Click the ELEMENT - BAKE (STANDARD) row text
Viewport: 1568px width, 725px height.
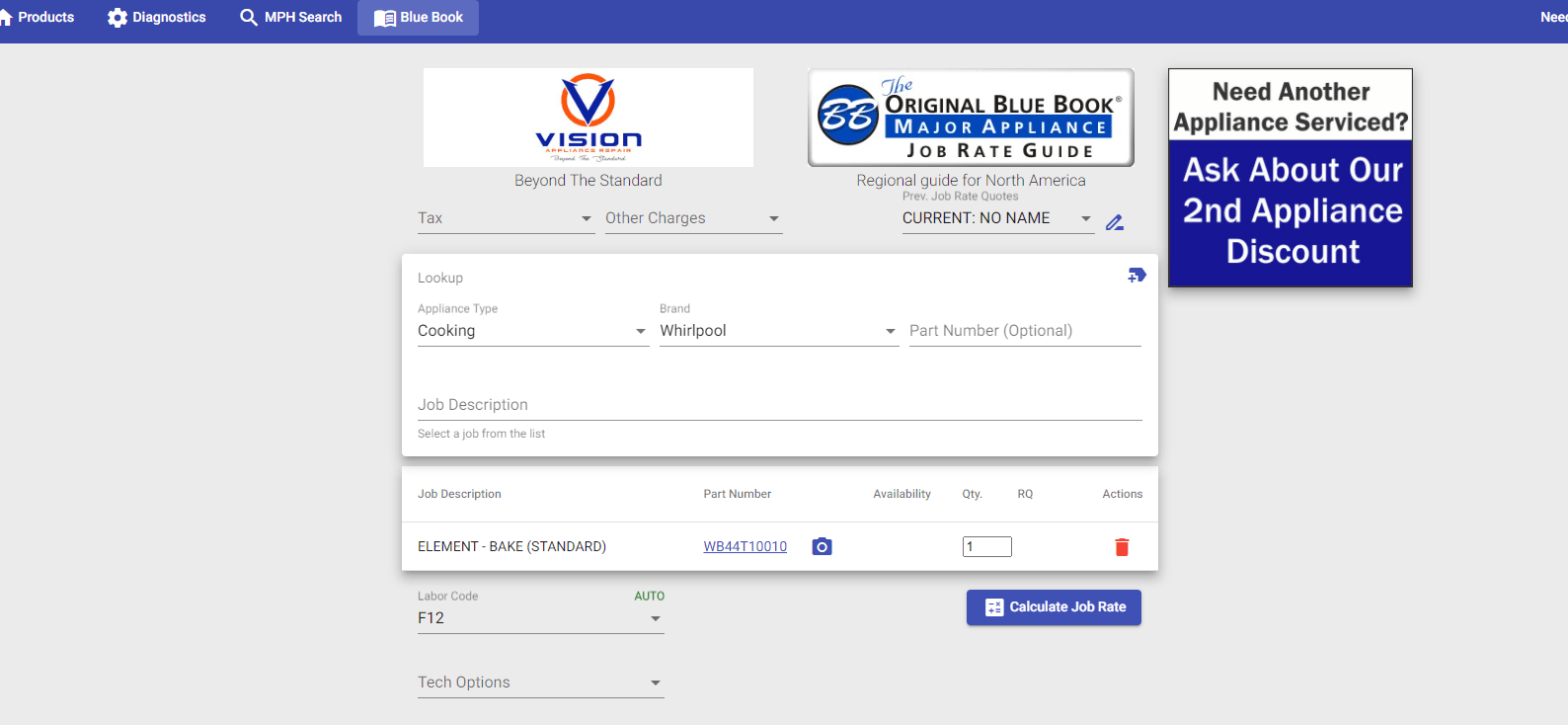point(511,546)
